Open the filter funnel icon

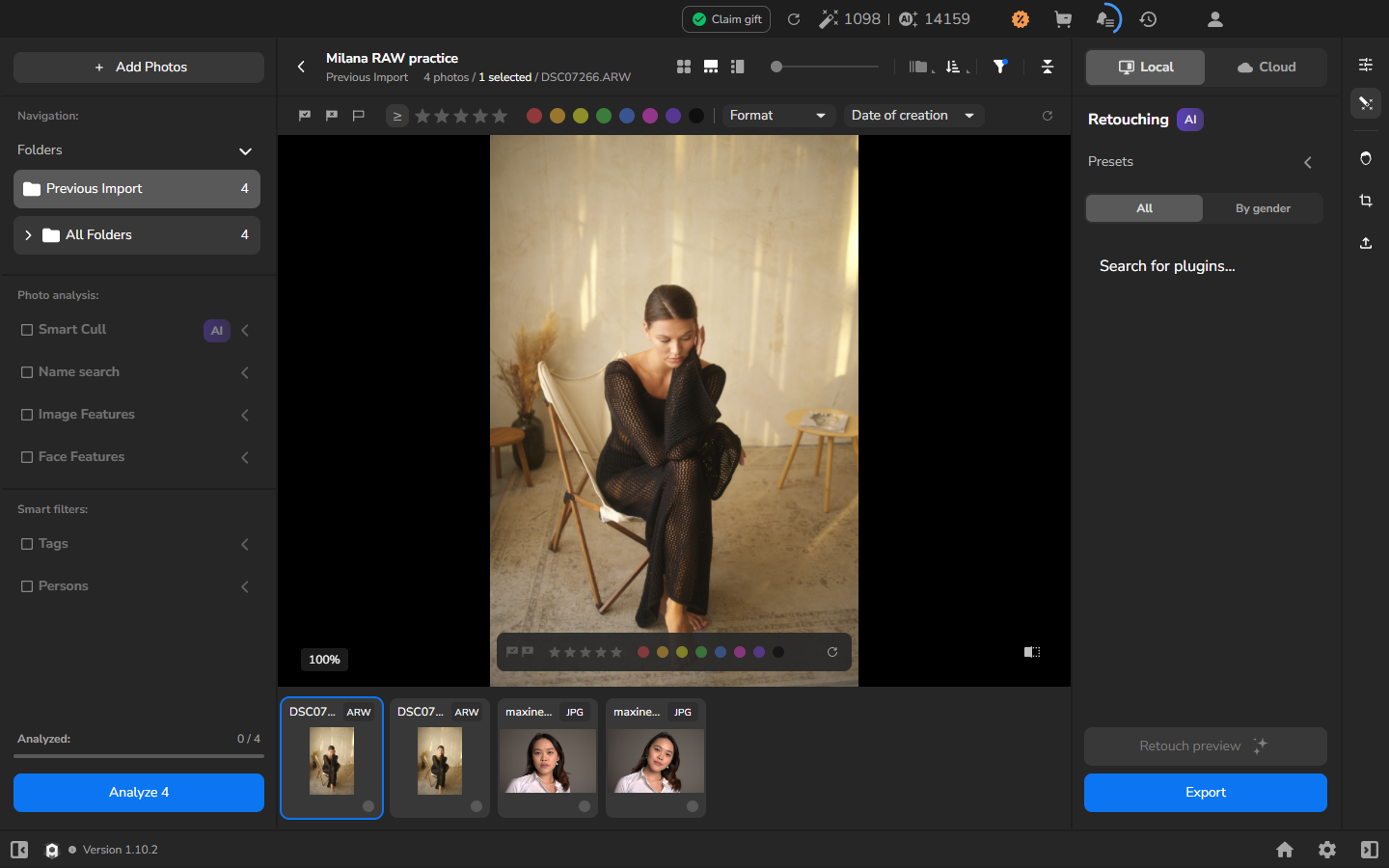tap(1000, 67)
